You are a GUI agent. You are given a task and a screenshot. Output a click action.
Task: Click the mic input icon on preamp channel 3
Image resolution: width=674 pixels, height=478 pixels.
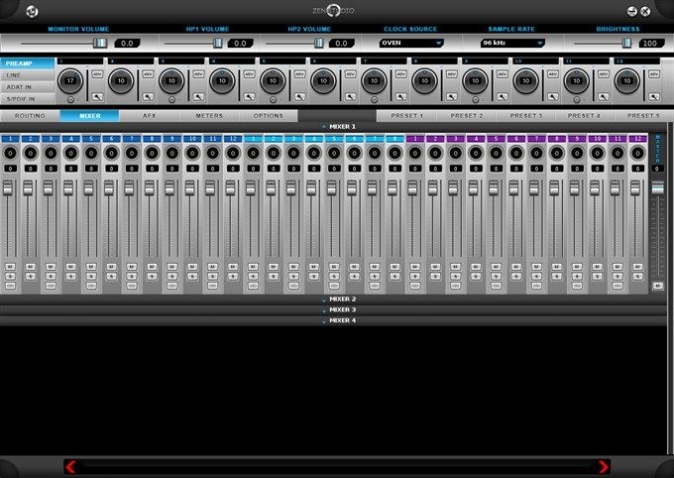(x=198, y=97)
